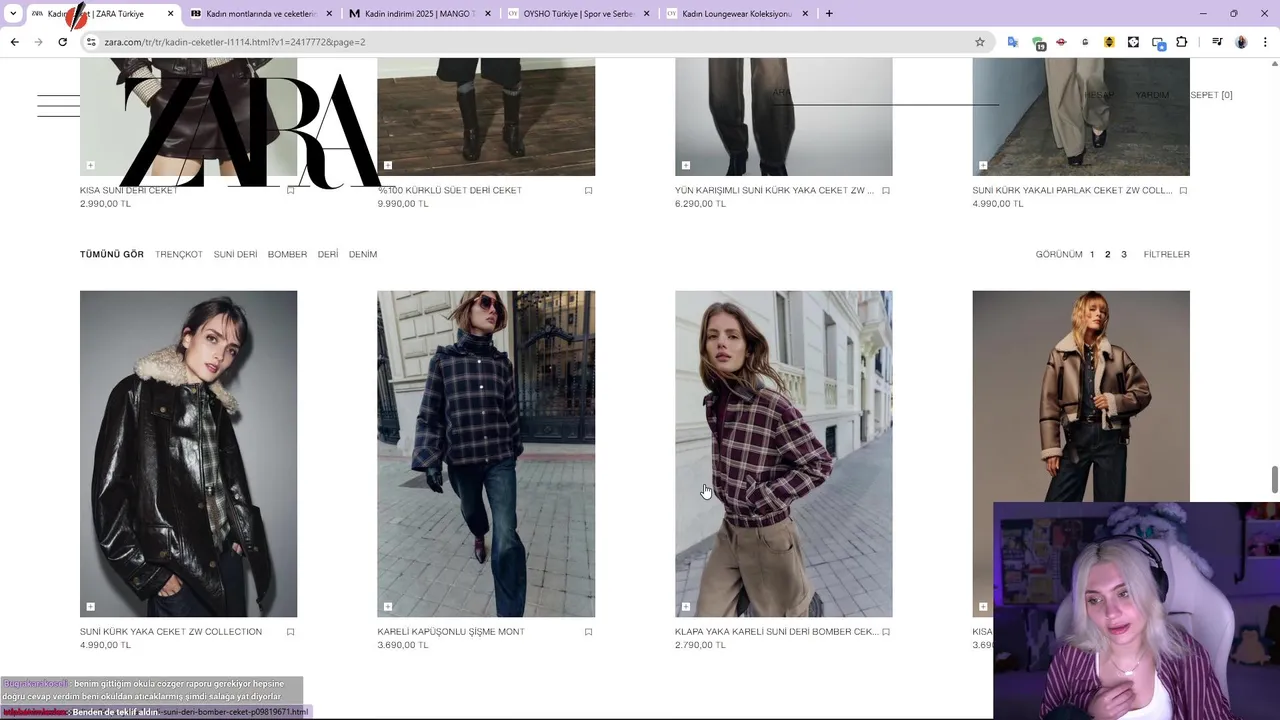1280x720 pixels.
Task: Quick-add plus on black fur collar jacket photo
Action: [90, 606]
